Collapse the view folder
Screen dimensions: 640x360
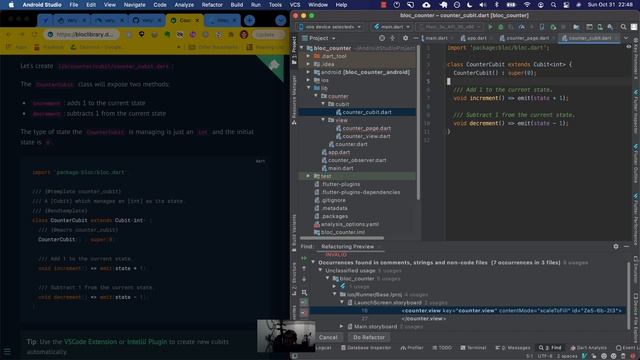[323, 120]
